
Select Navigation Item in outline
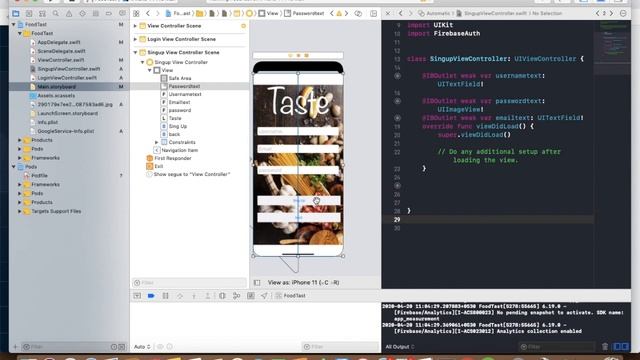[180, 150]
